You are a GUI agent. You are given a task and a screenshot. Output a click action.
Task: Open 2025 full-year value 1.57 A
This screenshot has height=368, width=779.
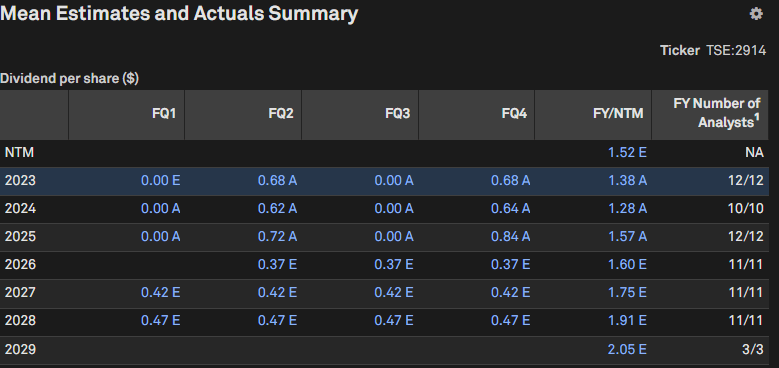click(x=627, y=236)
